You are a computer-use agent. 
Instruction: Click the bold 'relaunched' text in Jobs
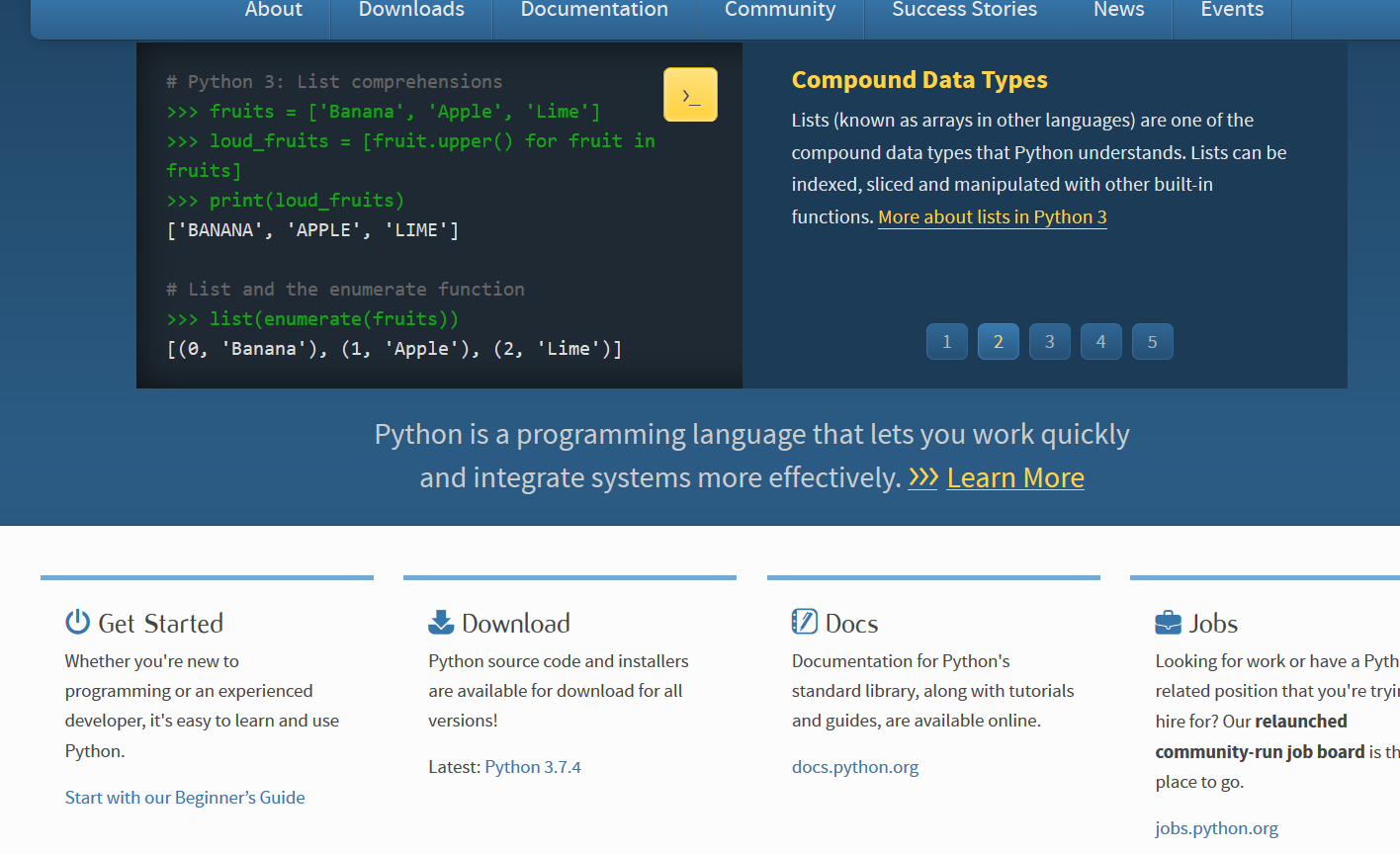[x=1301, y=722]
